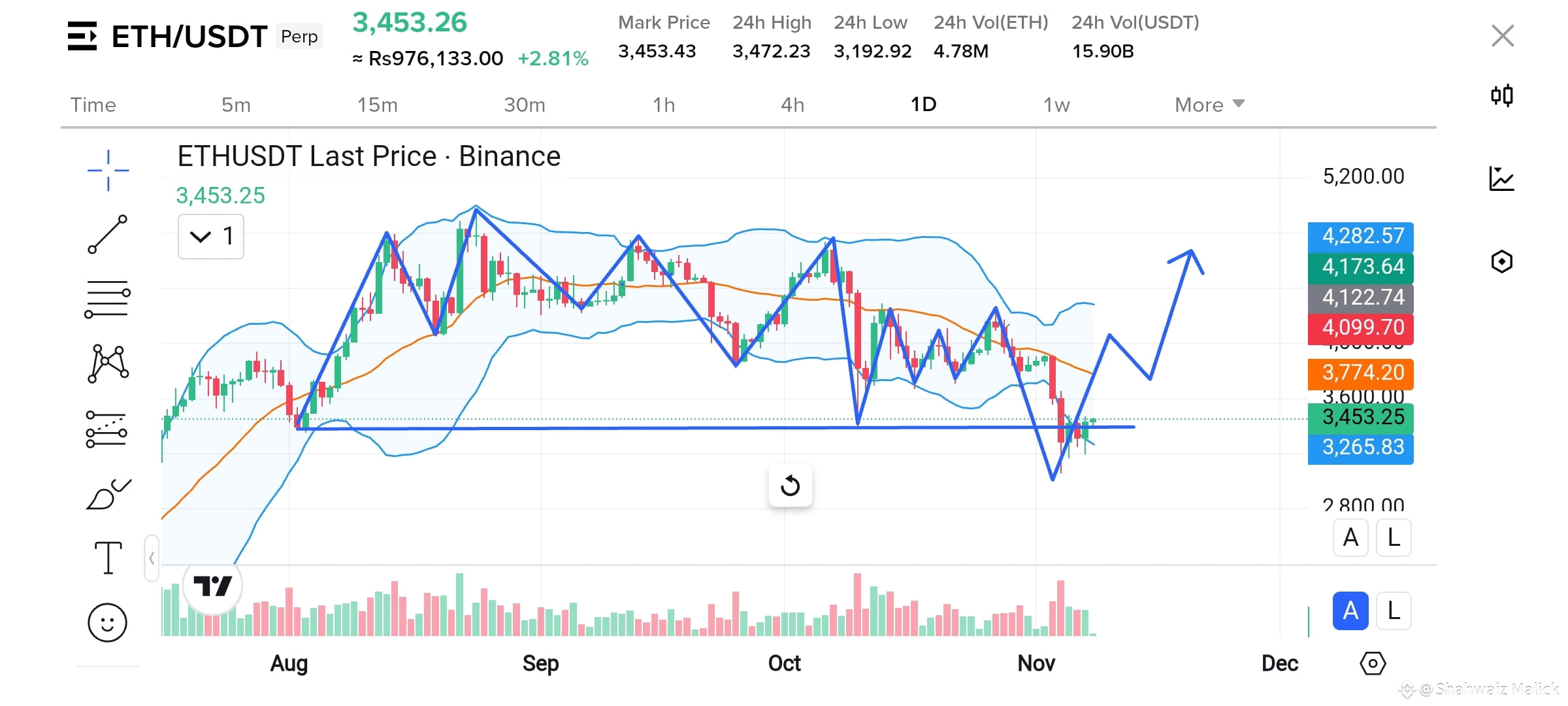1568x706 pixels.
Task: Click the Perp contract badge
Action: coord(299,37)
